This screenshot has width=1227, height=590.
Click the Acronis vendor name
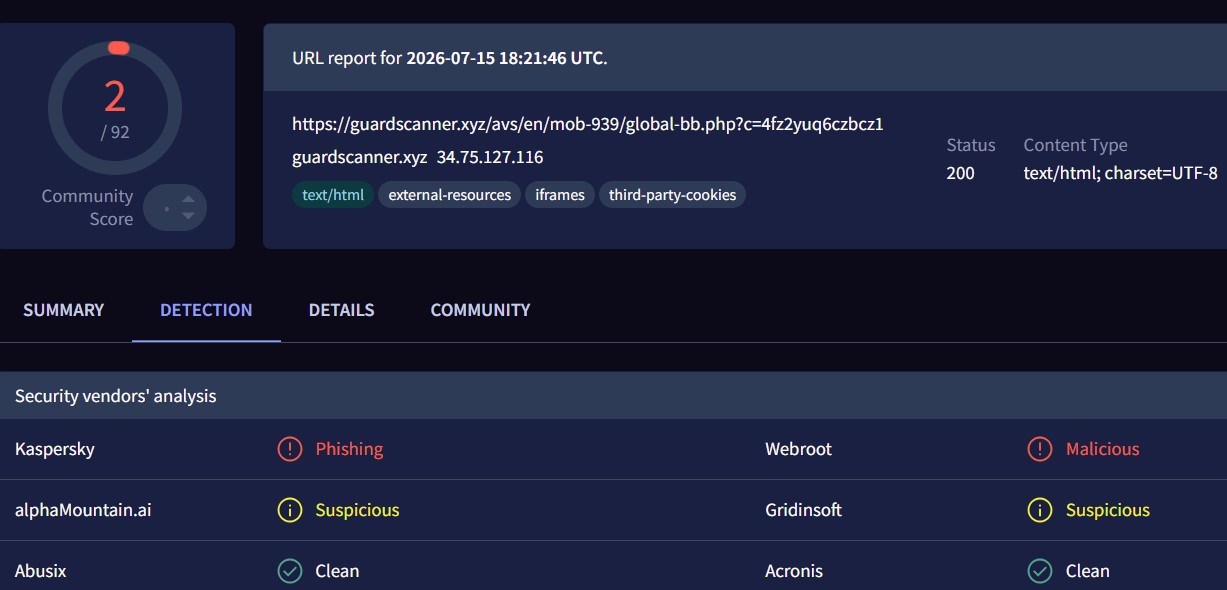tap(794, 571)
